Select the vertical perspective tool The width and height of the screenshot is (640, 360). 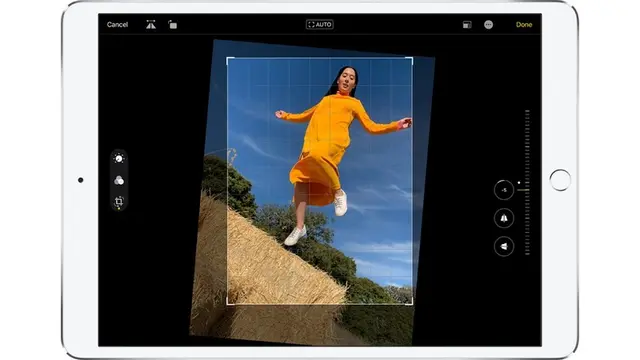click(504, 218)
